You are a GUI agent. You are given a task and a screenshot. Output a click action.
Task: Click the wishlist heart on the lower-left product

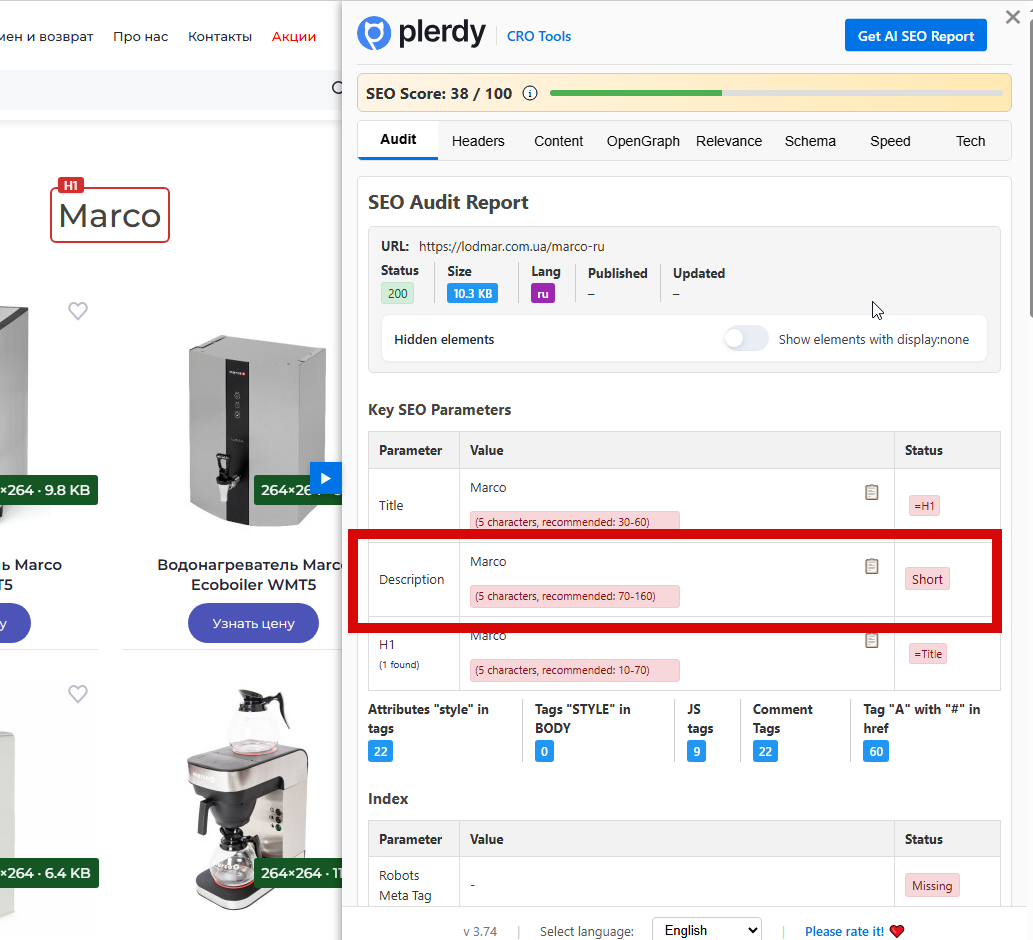pyautogui.click(x=78, y=693)
